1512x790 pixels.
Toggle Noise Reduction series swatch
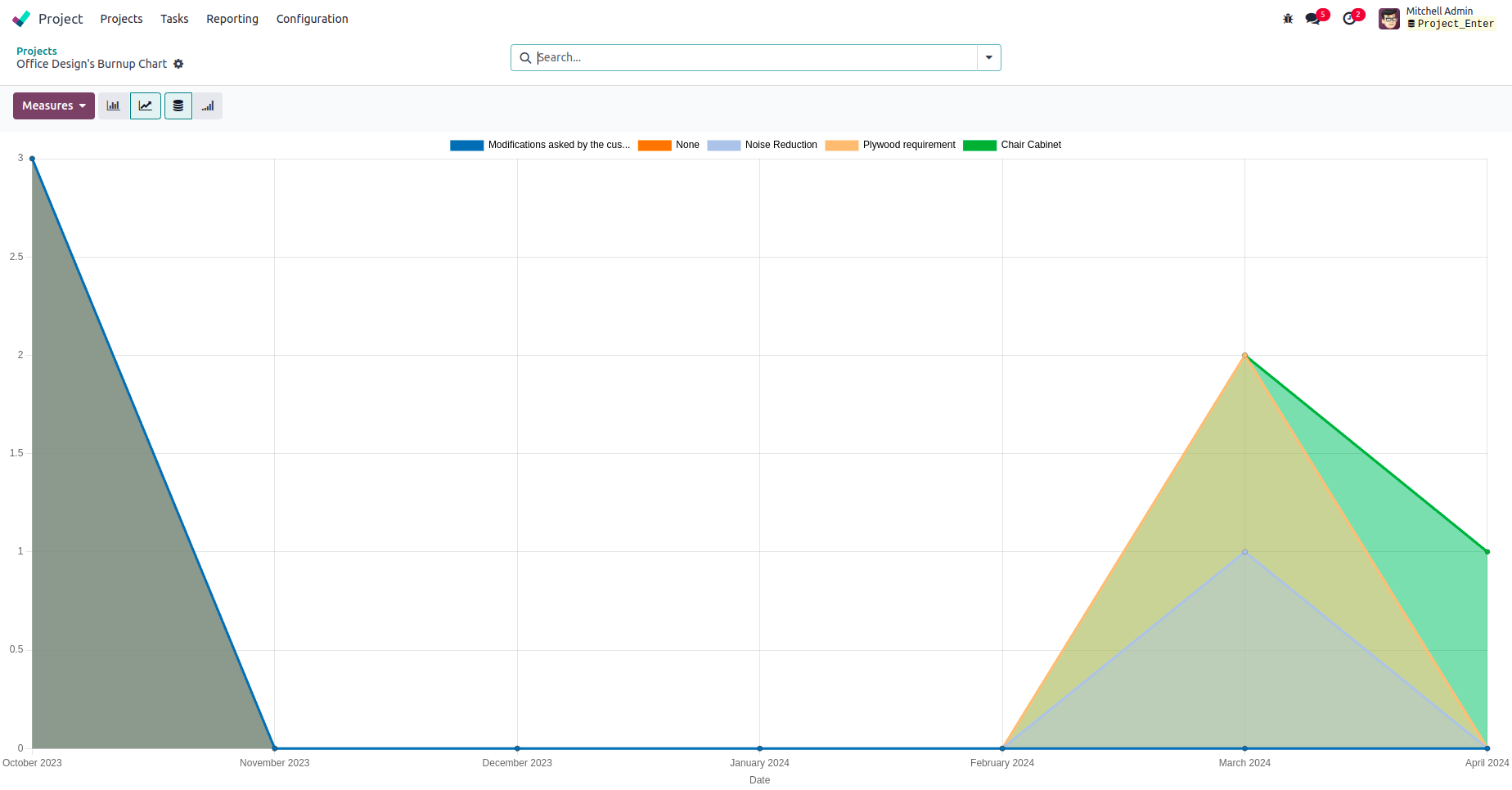click(724, 146)
